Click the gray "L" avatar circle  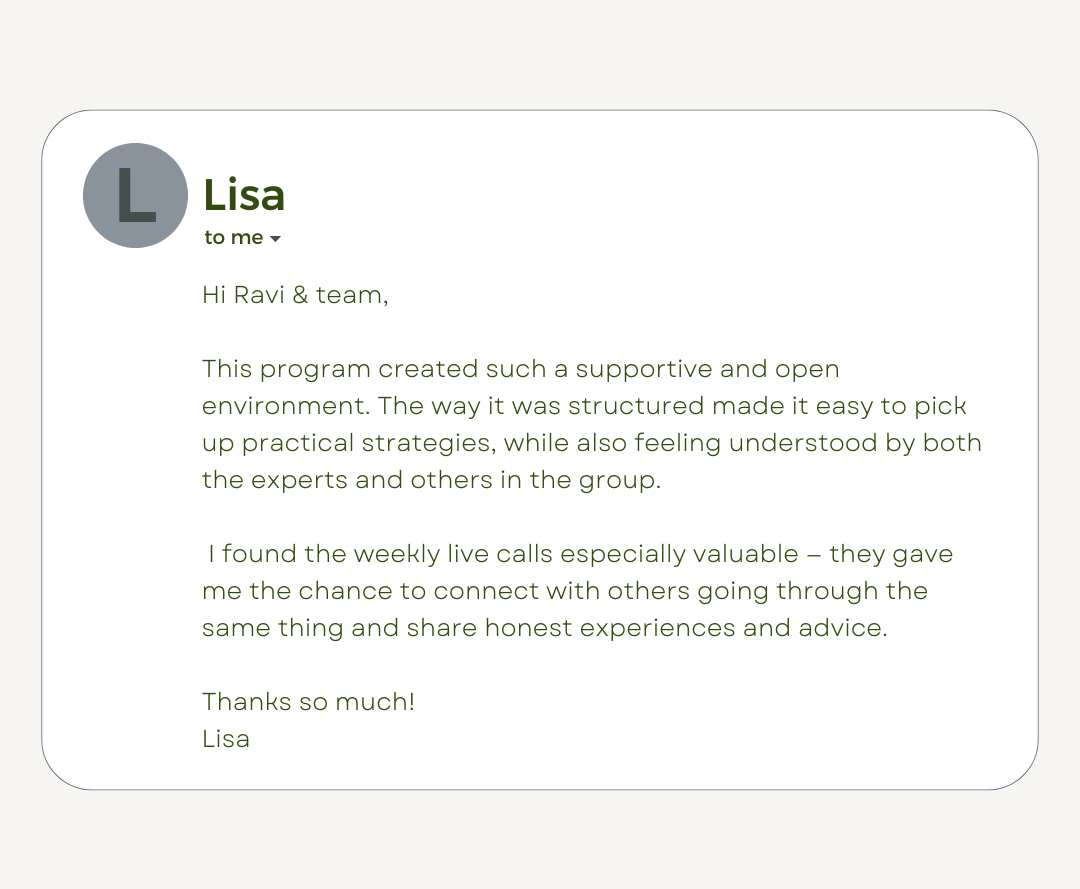tap(135, 196)
